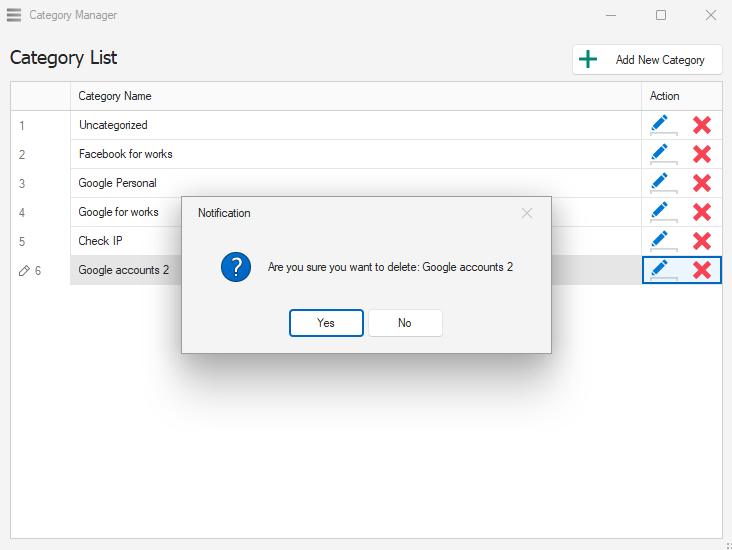
Task: Edit the Check IP category row
Action: pos(660,241)
